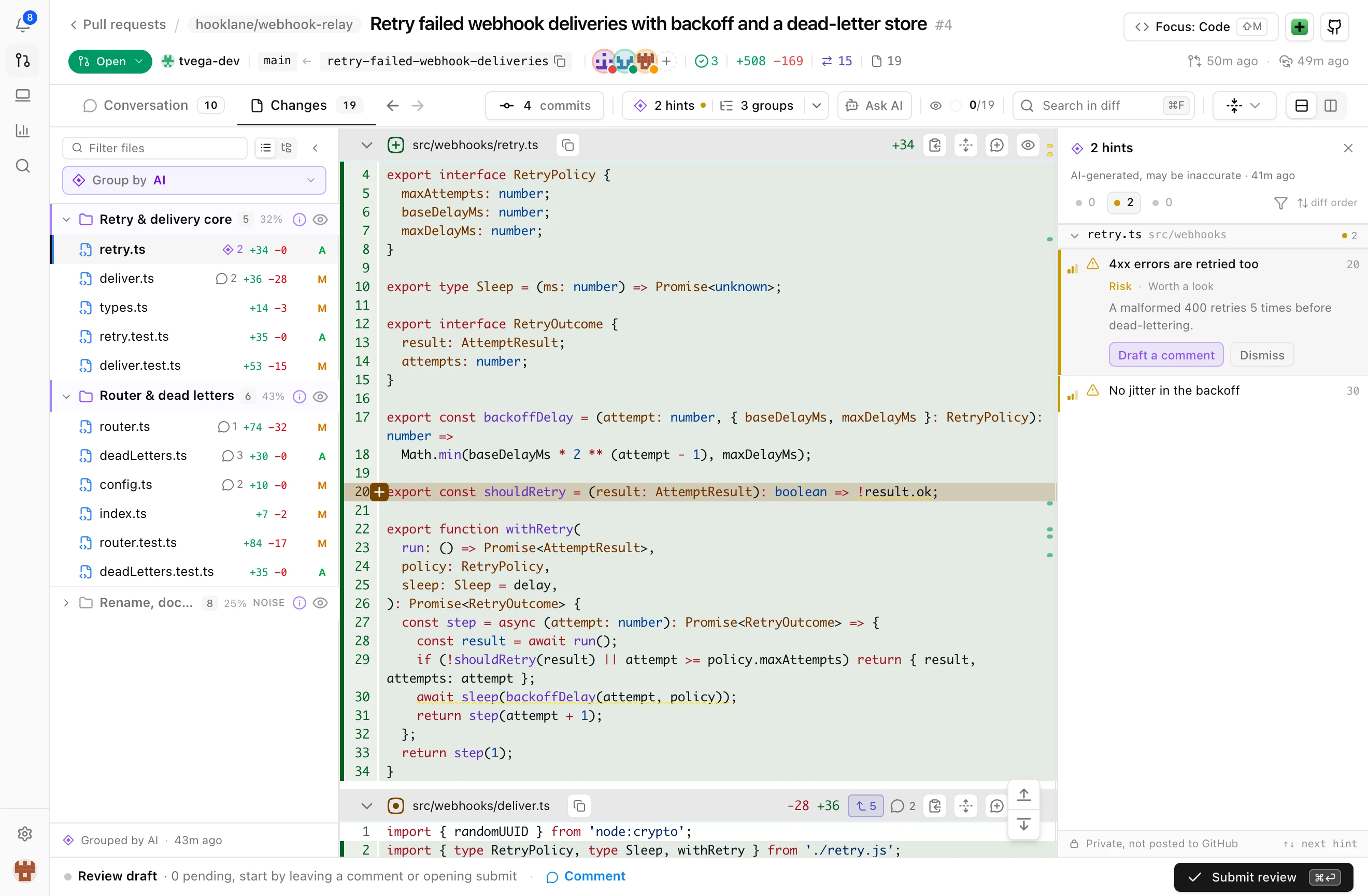Collapse retry.ts section in hints panel

point(1074,235)
